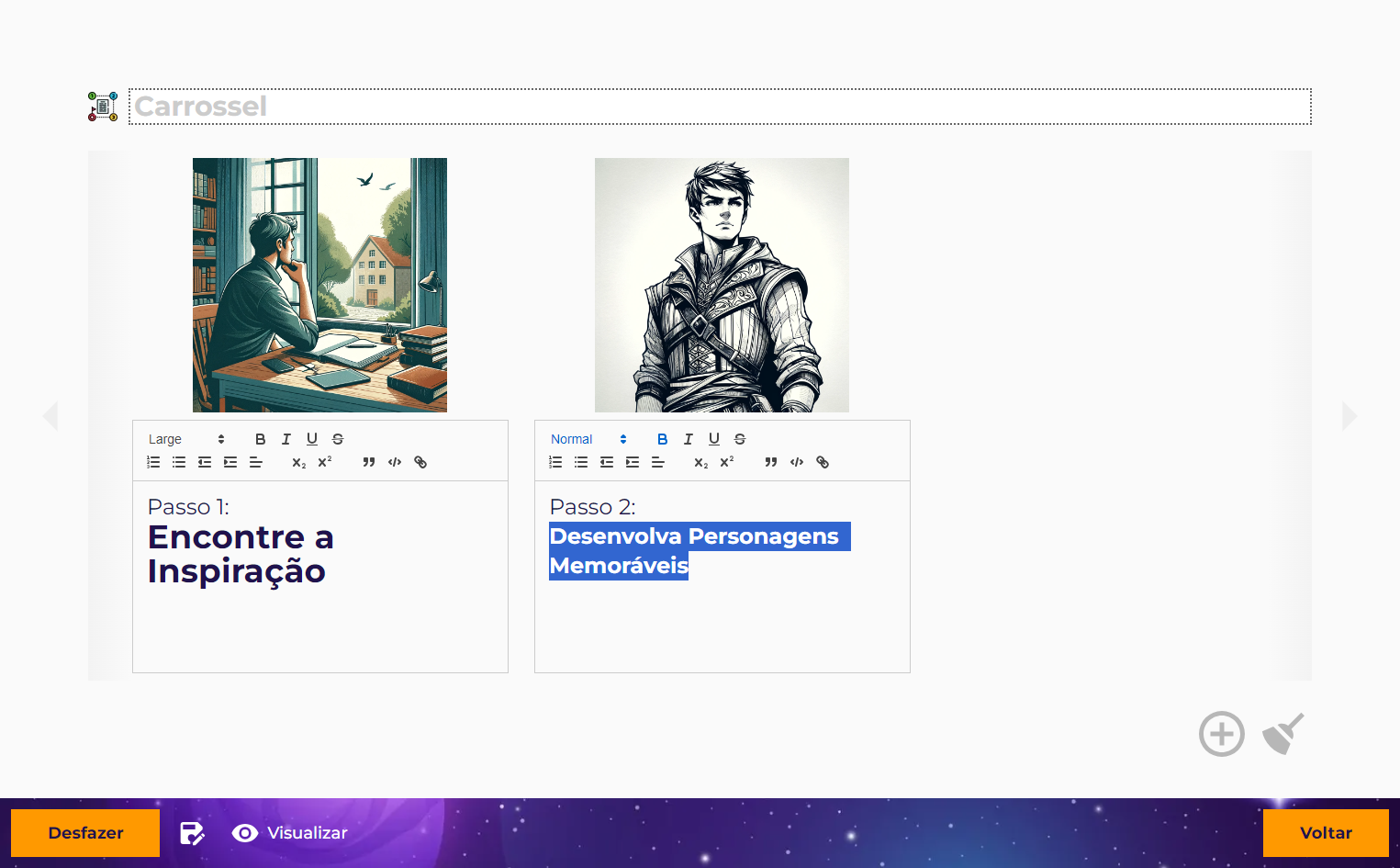Screen dimensions: 1400x868
Task: Open the Large font size dropdown
Action: tap(186, 439)
